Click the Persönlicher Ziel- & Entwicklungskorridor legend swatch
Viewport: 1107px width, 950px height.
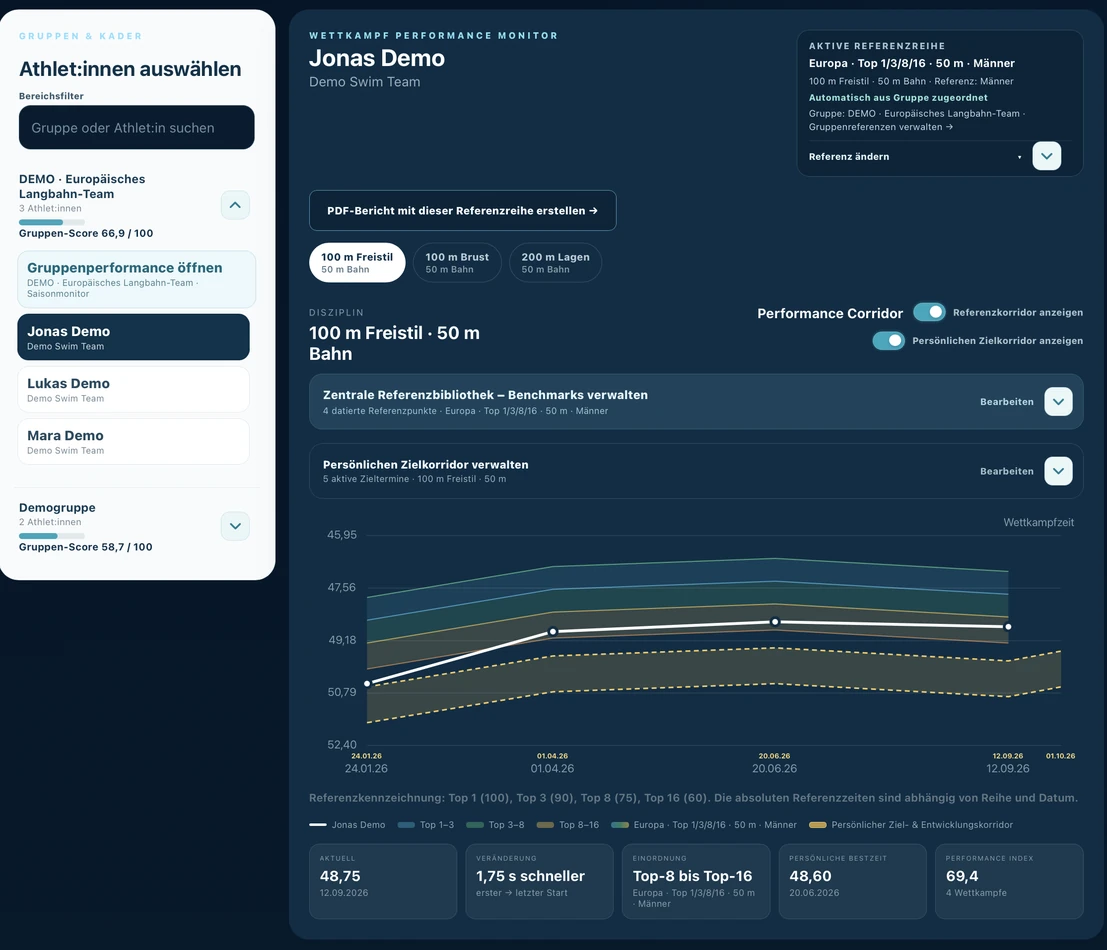click(818, 824)
